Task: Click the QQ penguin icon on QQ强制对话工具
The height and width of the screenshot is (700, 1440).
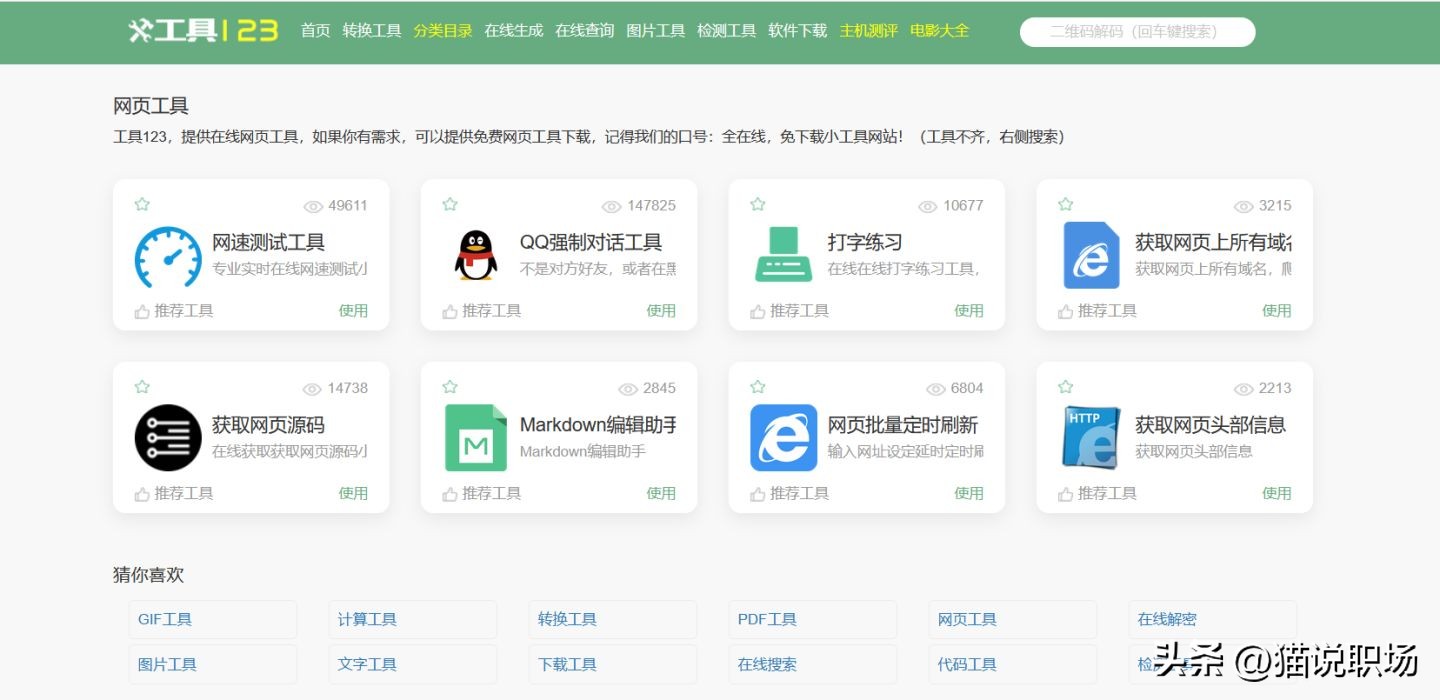Action: tap(474, 255)
